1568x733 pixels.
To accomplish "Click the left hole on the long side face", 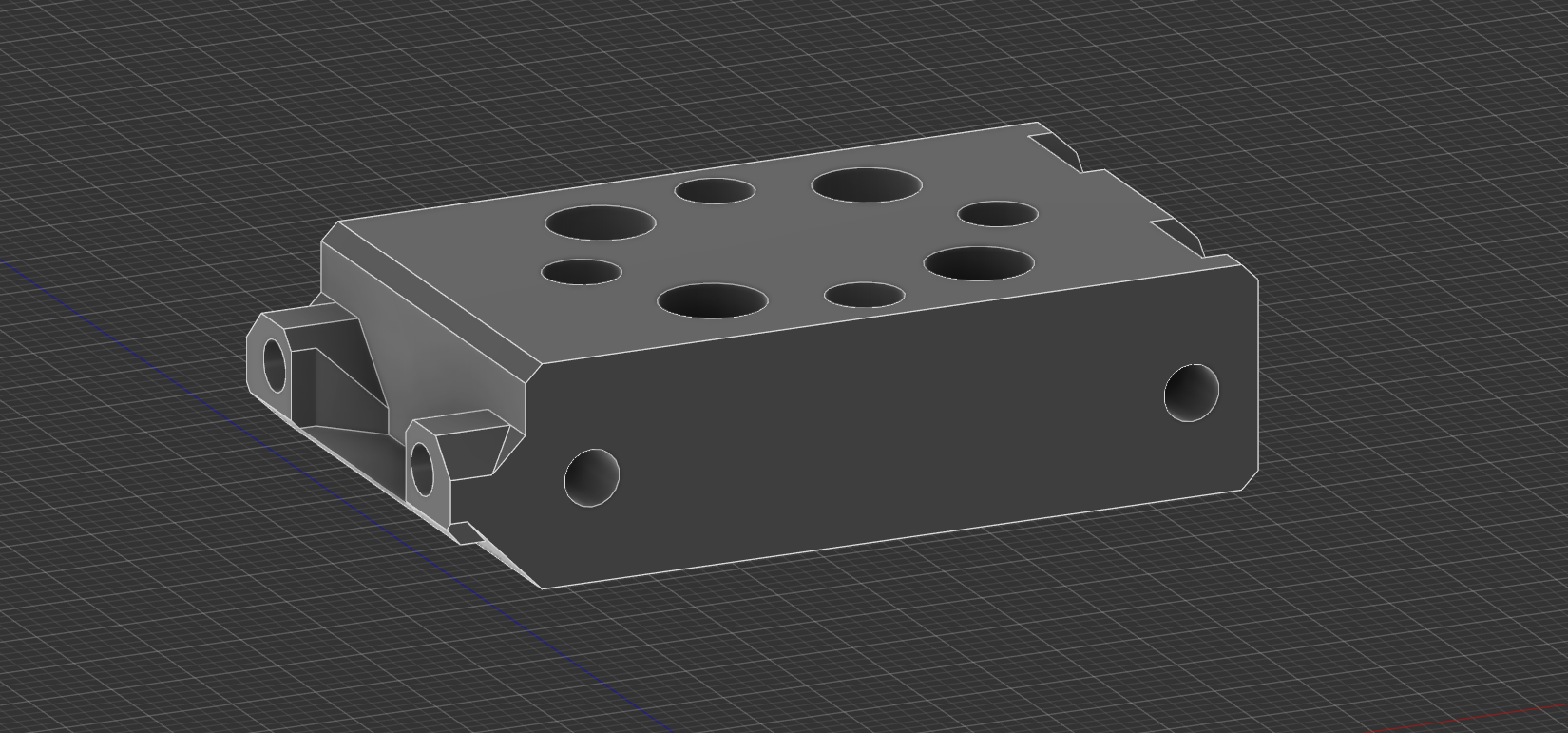I will (x=592, y=477).
